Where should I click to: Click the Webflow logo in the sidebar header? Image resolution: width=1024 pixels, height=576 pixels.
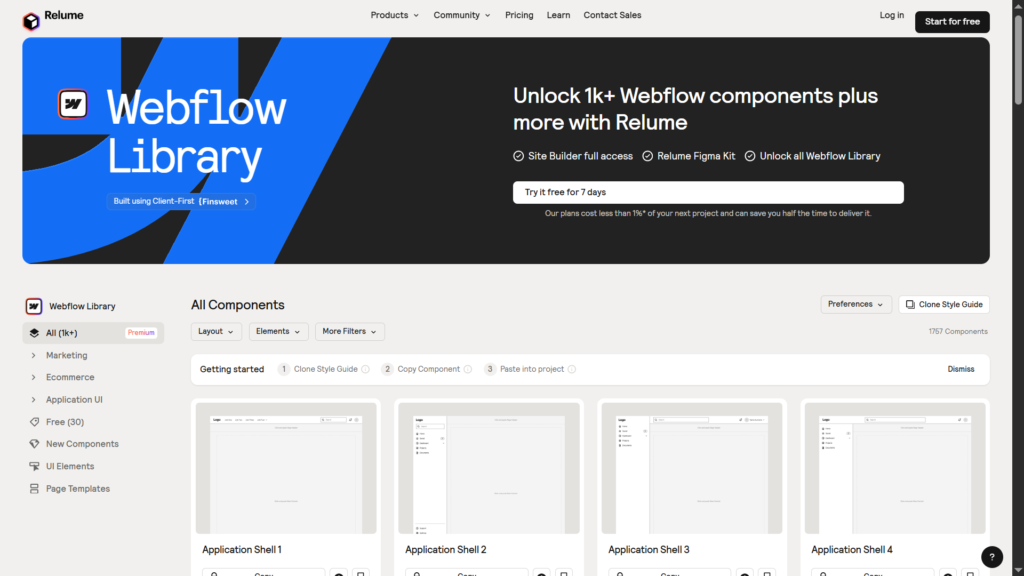tap(34, 306)
